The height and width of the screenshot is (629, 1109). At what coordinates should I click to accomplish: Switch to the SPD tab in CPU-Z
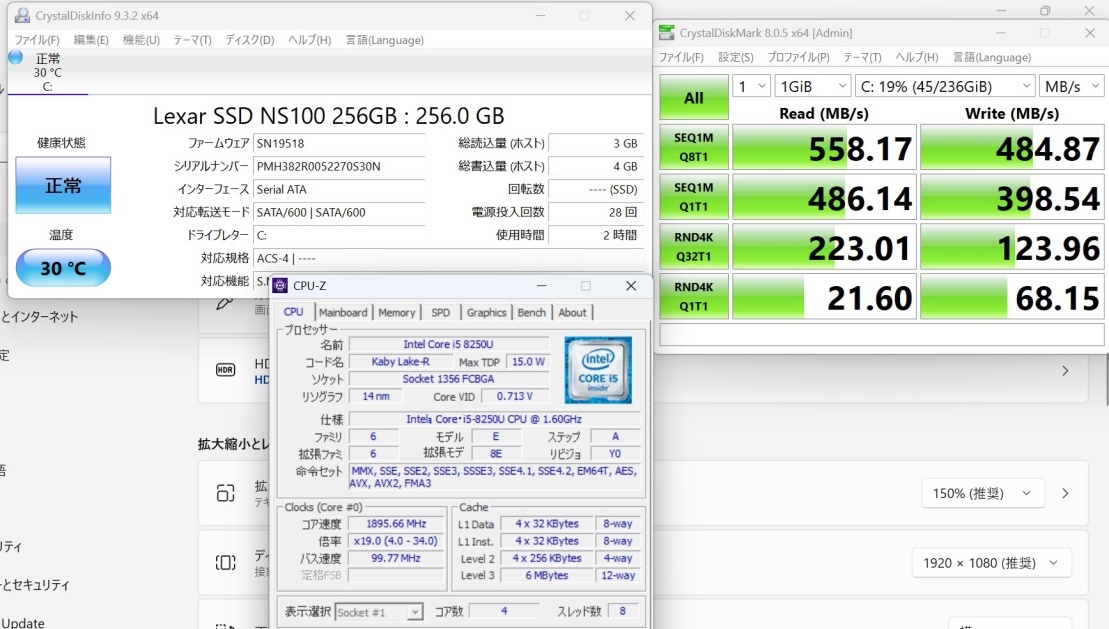coord(441,312)
